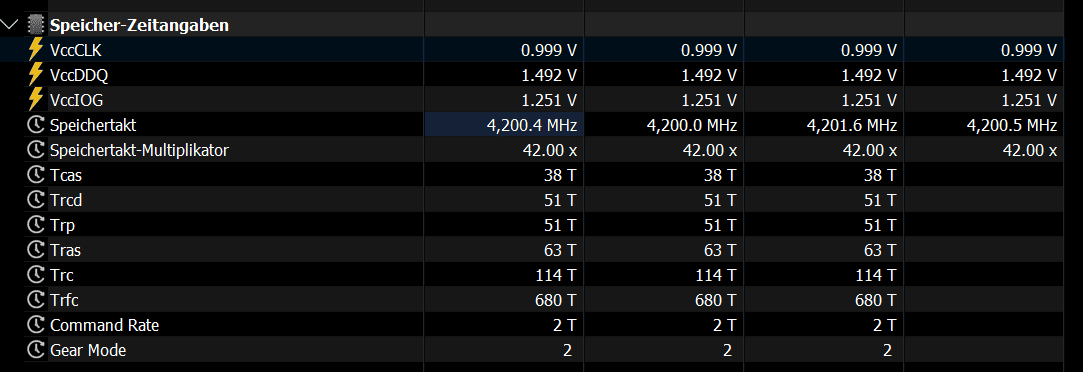
Task: Click the last-column 1.492 V VccDDQ value
Action: (x=1029, y=75)
